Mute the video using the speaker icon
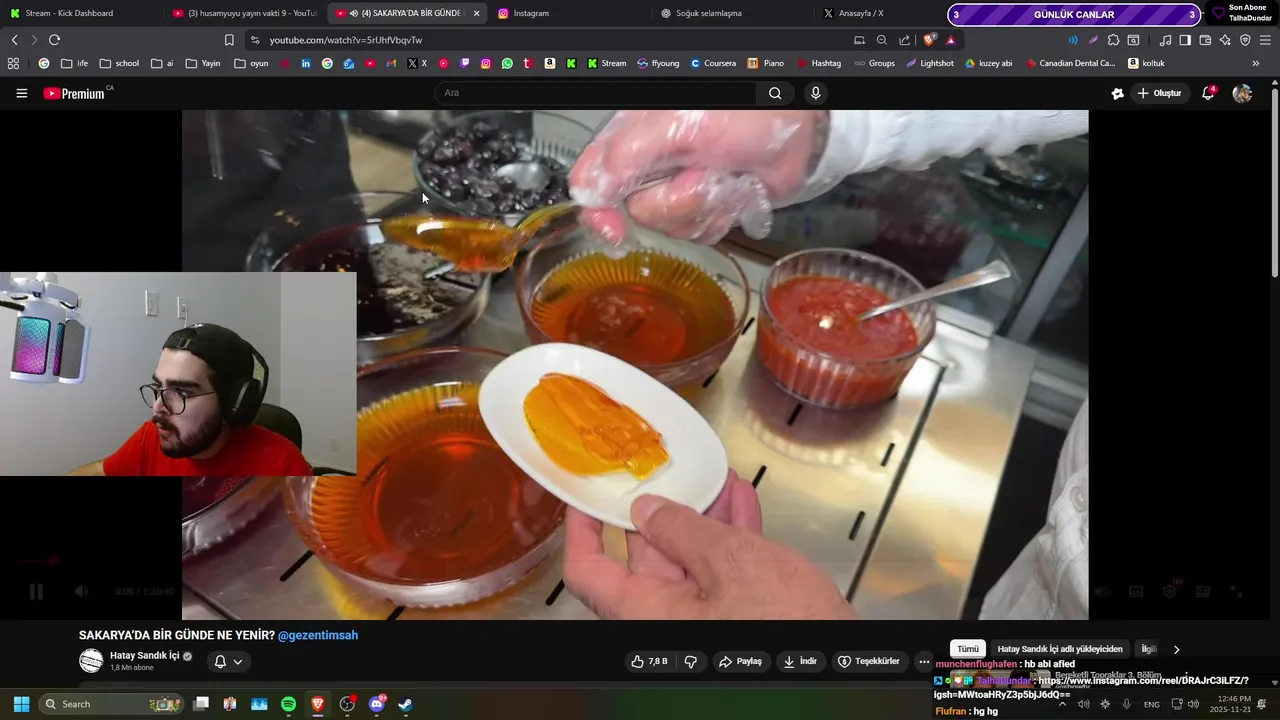The width and height of the screenshot is (1280, 720). 82,591
